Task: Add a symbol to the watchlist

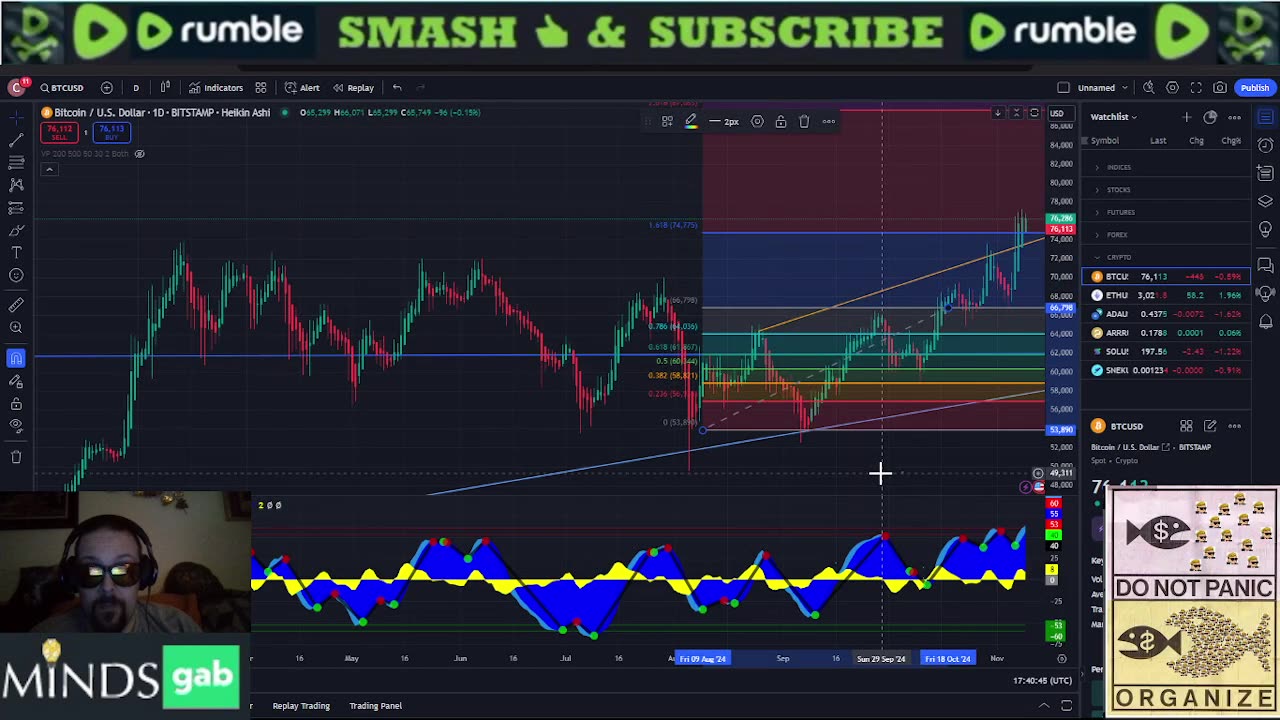Action: [x=1186, y=117]
